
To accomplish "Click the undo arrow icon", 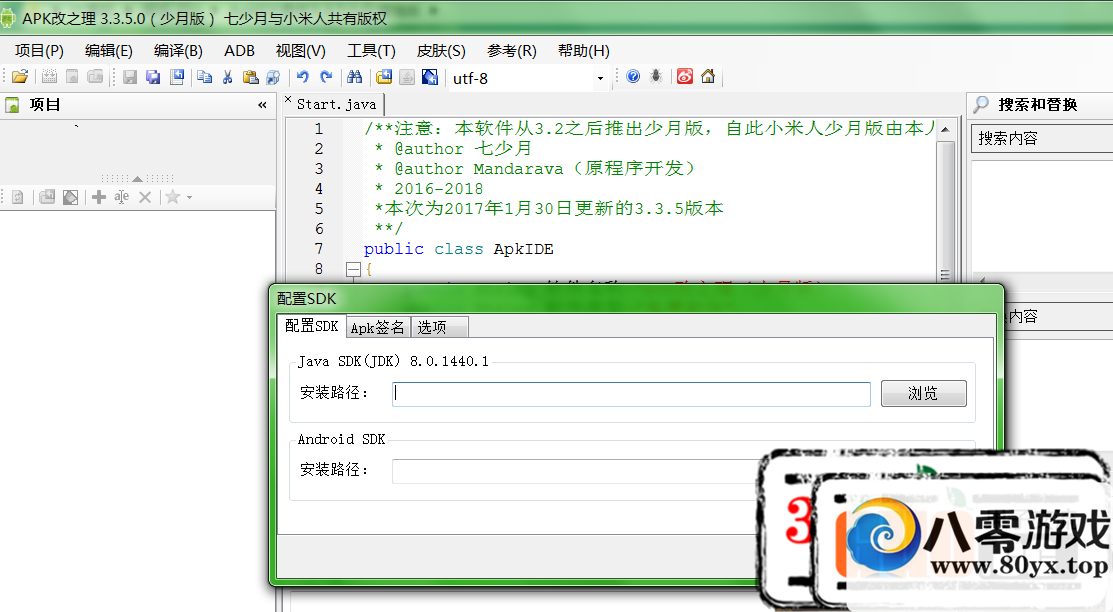I will [x=302, y=77].
